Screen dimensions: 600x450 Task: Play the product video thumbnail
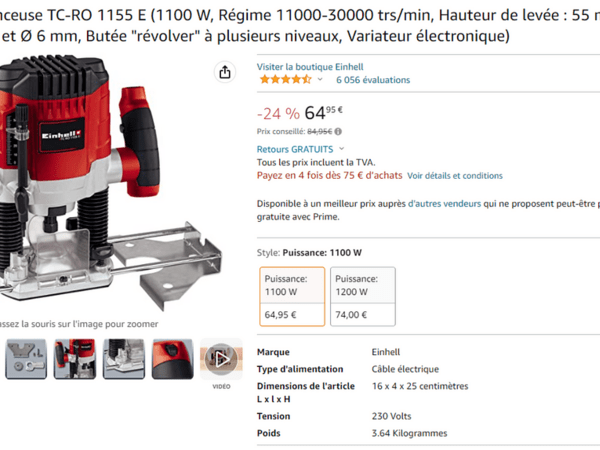[x=221, y=359]
